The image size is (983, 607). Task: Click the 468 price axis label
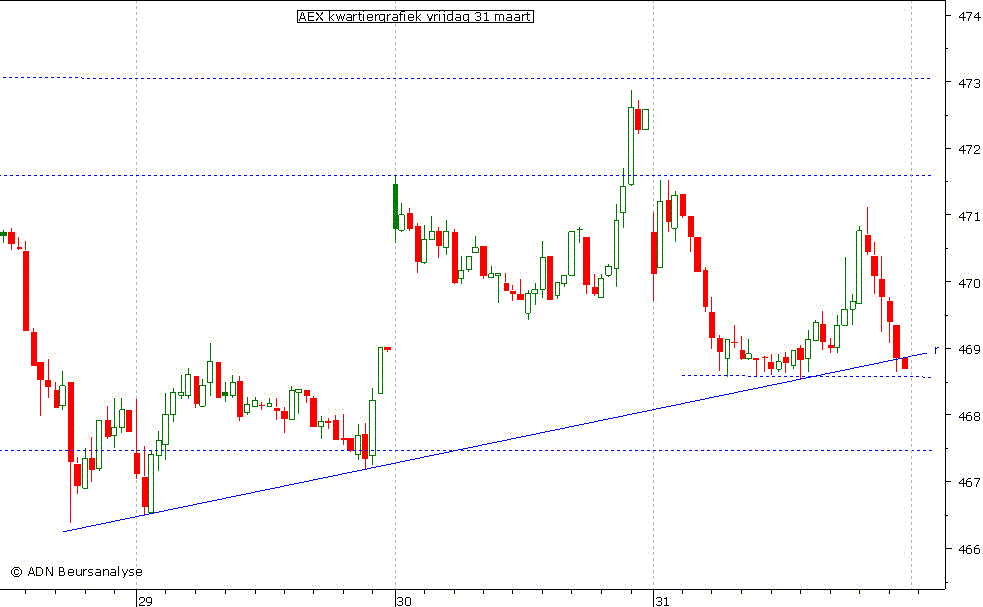click(969, 416)
